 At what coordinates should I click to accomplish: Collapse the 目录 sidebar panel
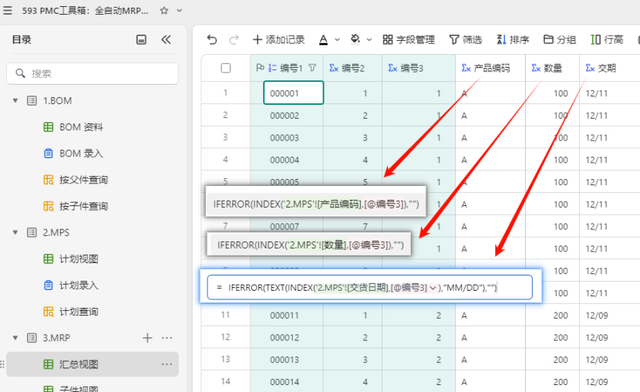[x=166, y=40]
